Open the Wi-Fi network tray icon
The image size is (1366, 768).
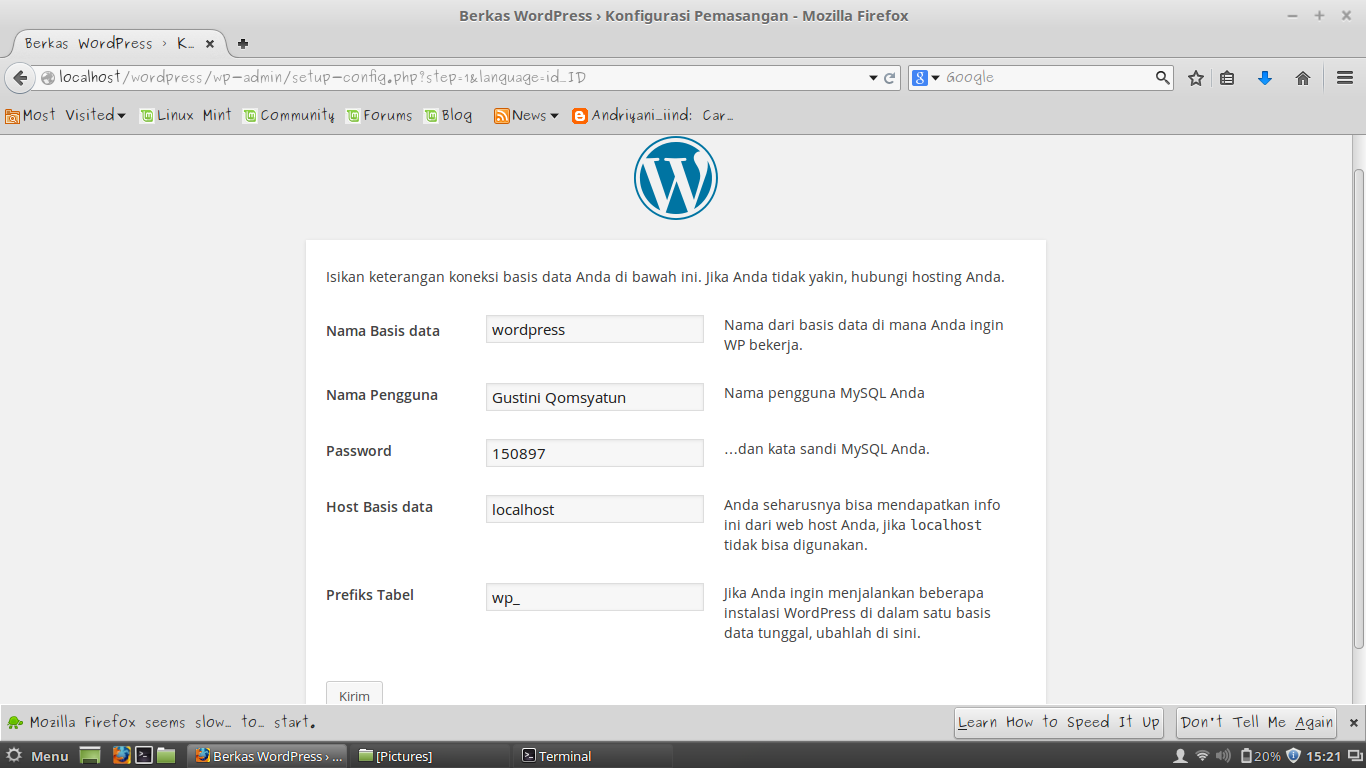(1202, 756)
